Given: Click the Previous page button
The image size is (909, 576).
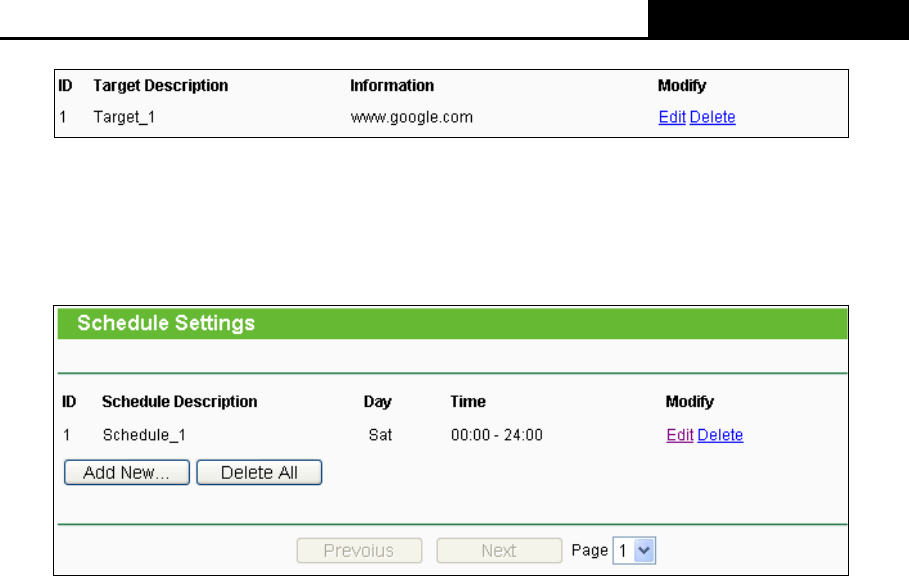Looking at the screenshot, I should 359,551.
